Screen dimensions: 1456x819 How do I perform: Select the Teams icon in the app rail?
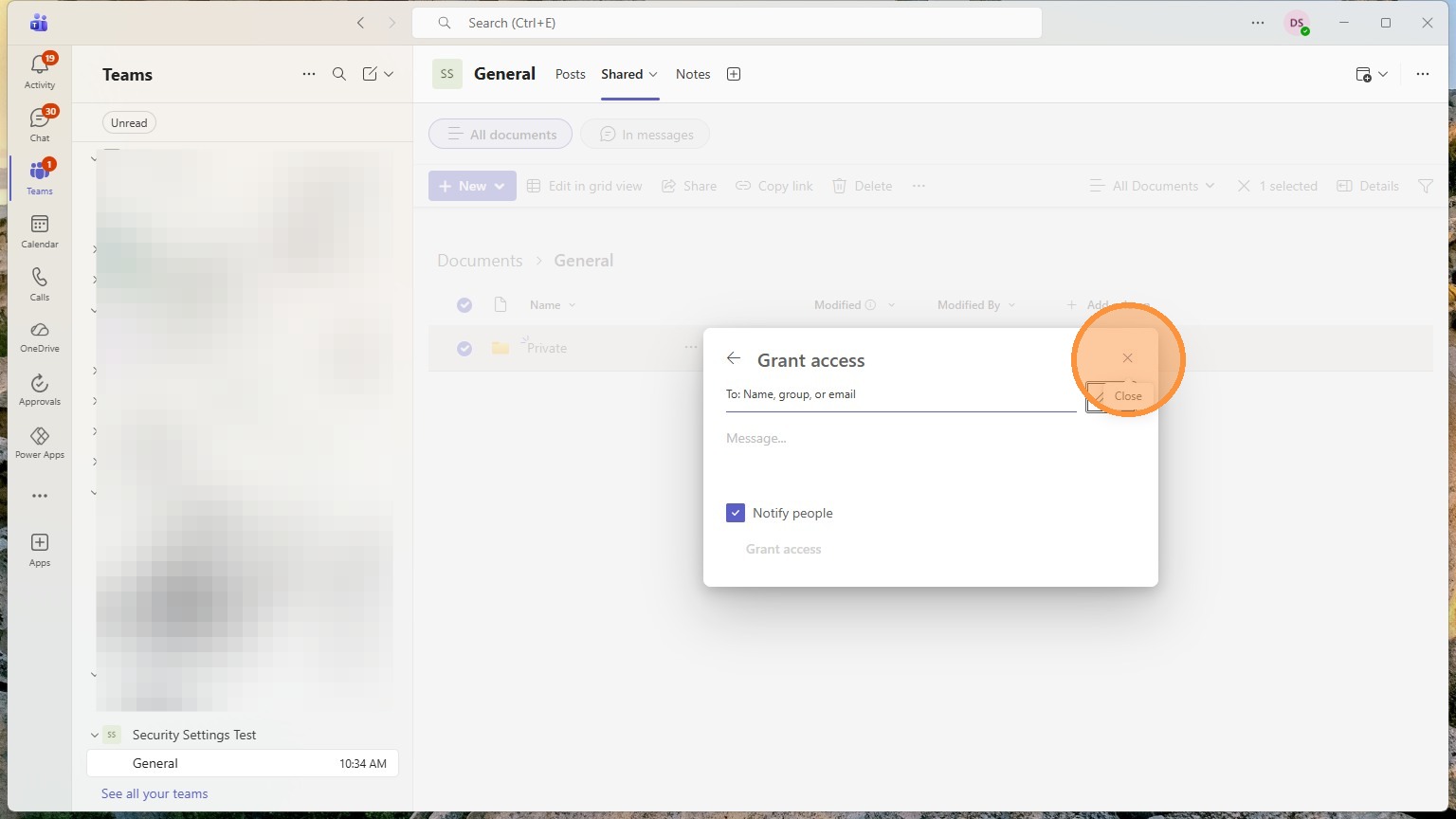point(40,178)
